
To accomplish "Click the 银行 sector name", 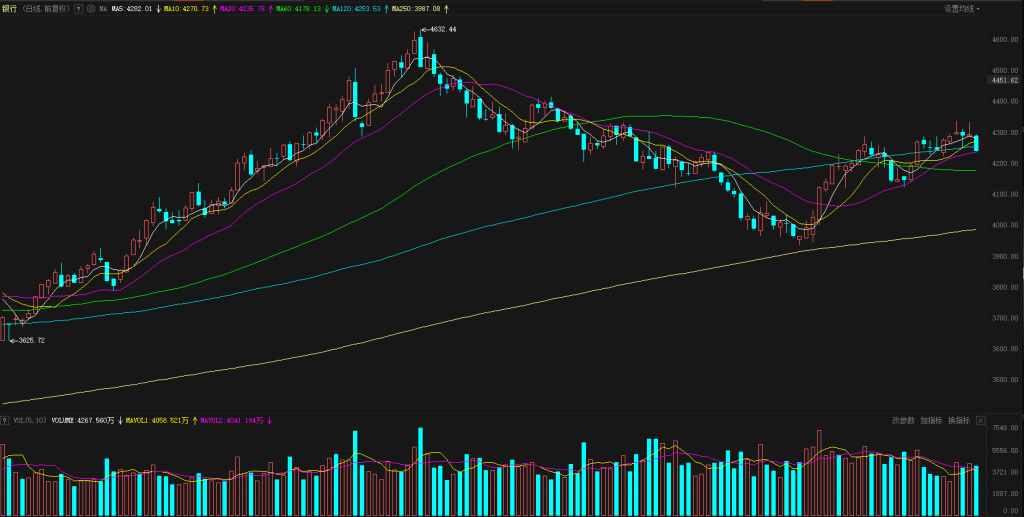I will 10,8.
